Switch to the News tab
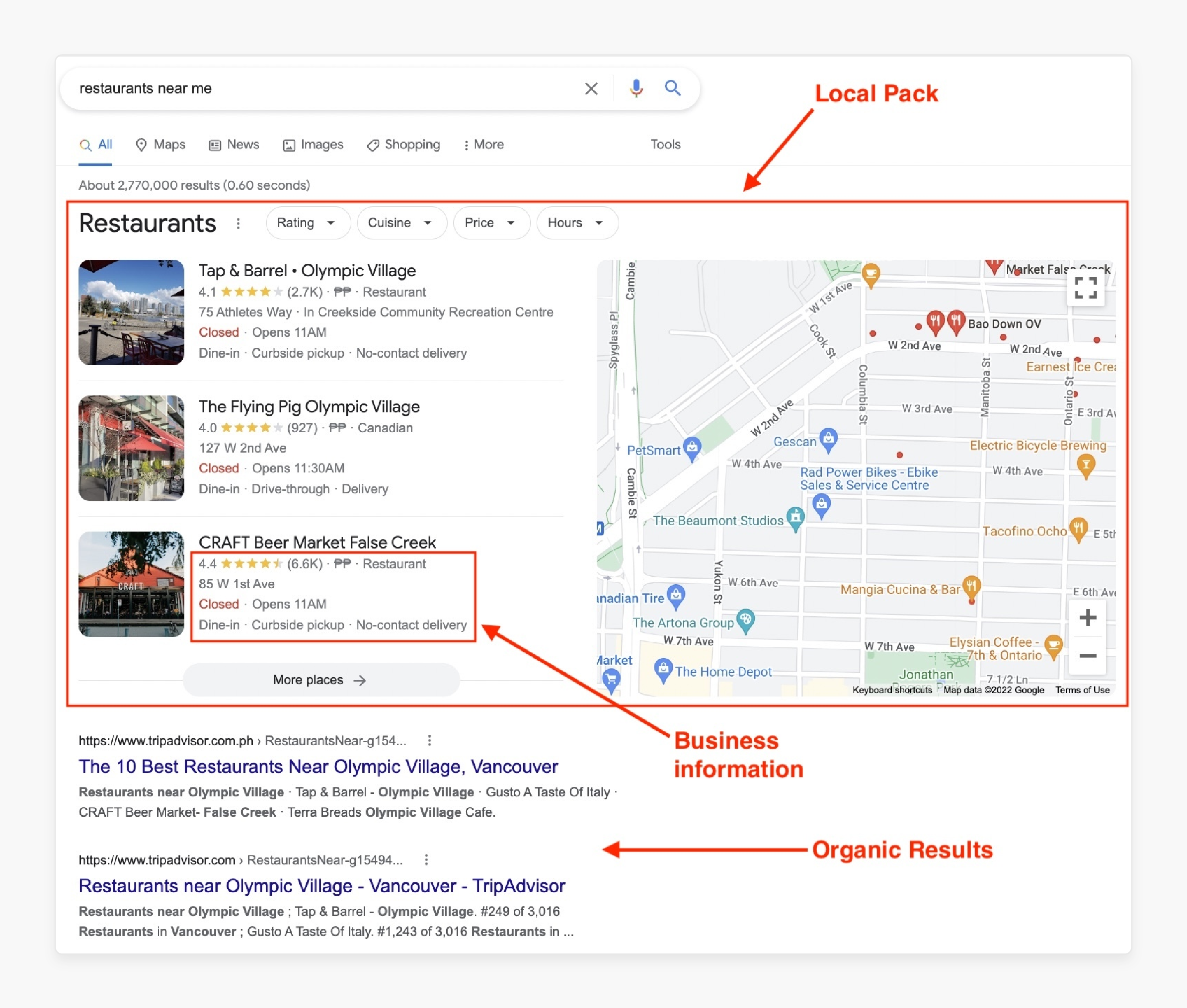Screen dimensions: 1187x1008 (235, 145)
